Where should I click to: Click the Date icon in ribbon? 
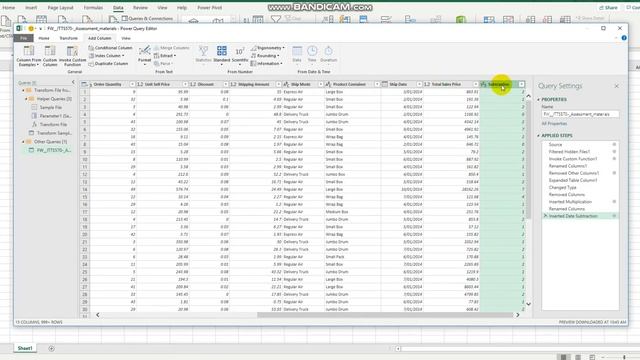click(x=297, y=51)
